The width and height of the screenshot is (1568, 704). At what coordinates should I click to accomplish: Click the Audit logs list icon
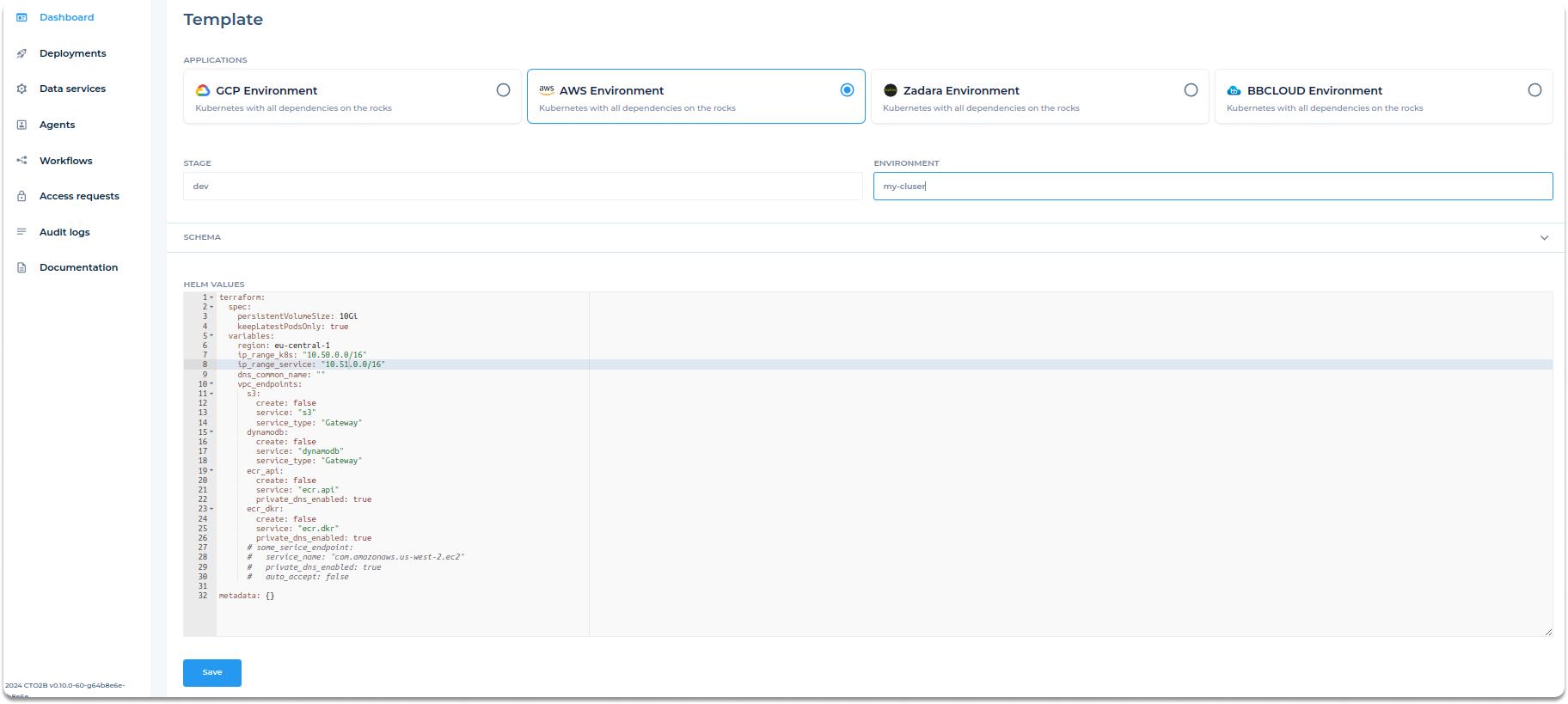coord(21,232)
